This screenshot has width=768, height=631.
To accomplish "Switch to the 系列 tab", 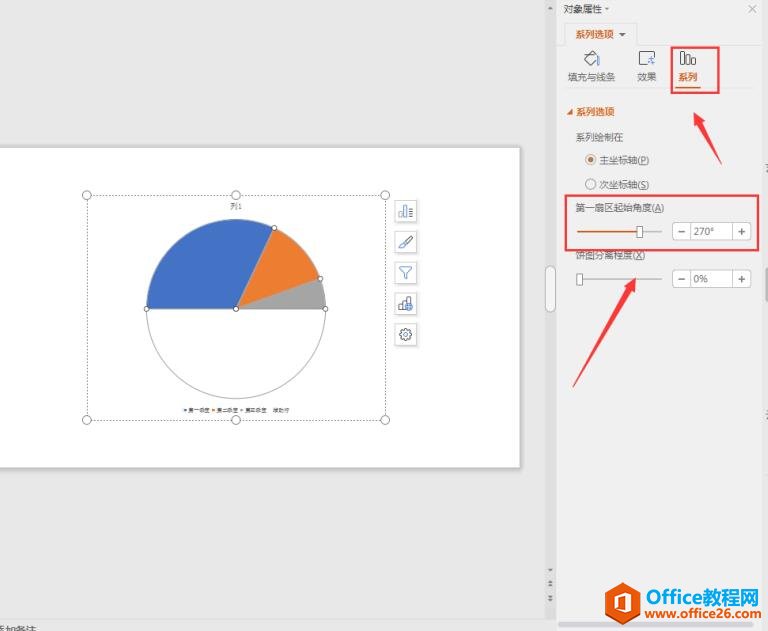I will 688,68.
